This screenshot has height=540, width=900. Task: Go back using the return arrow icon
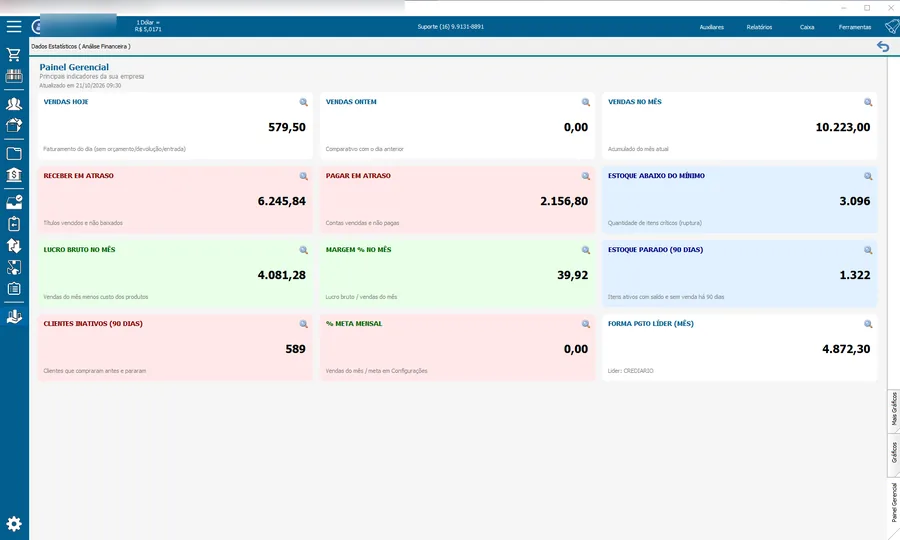click(883, 46)
